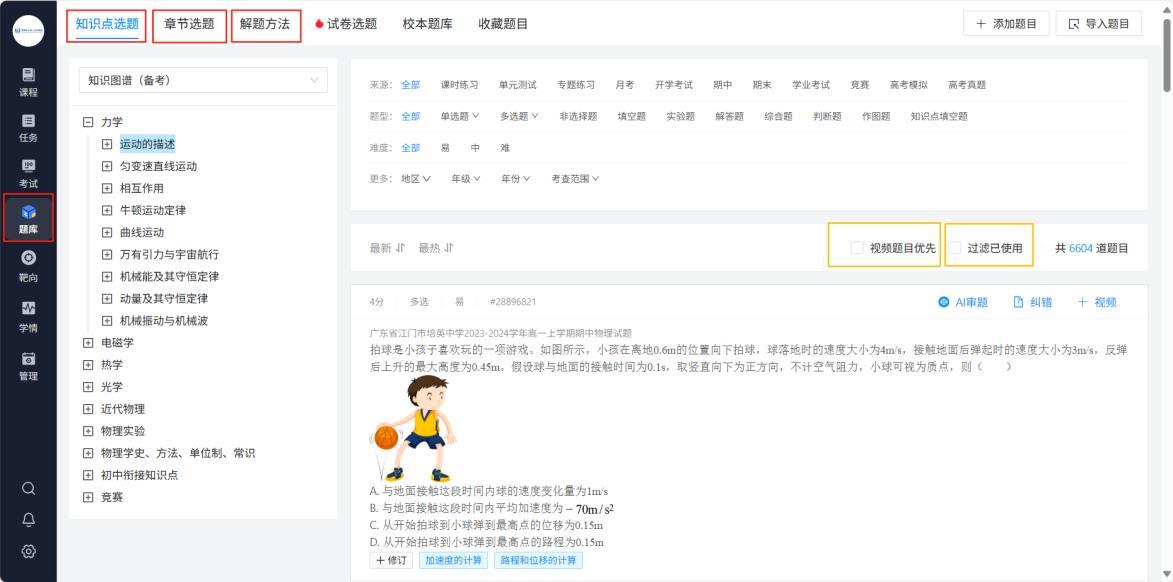Open the 考查范围 filter dropdown
This screenshot has width=1173, height=582.
click(x=575, y=179)
